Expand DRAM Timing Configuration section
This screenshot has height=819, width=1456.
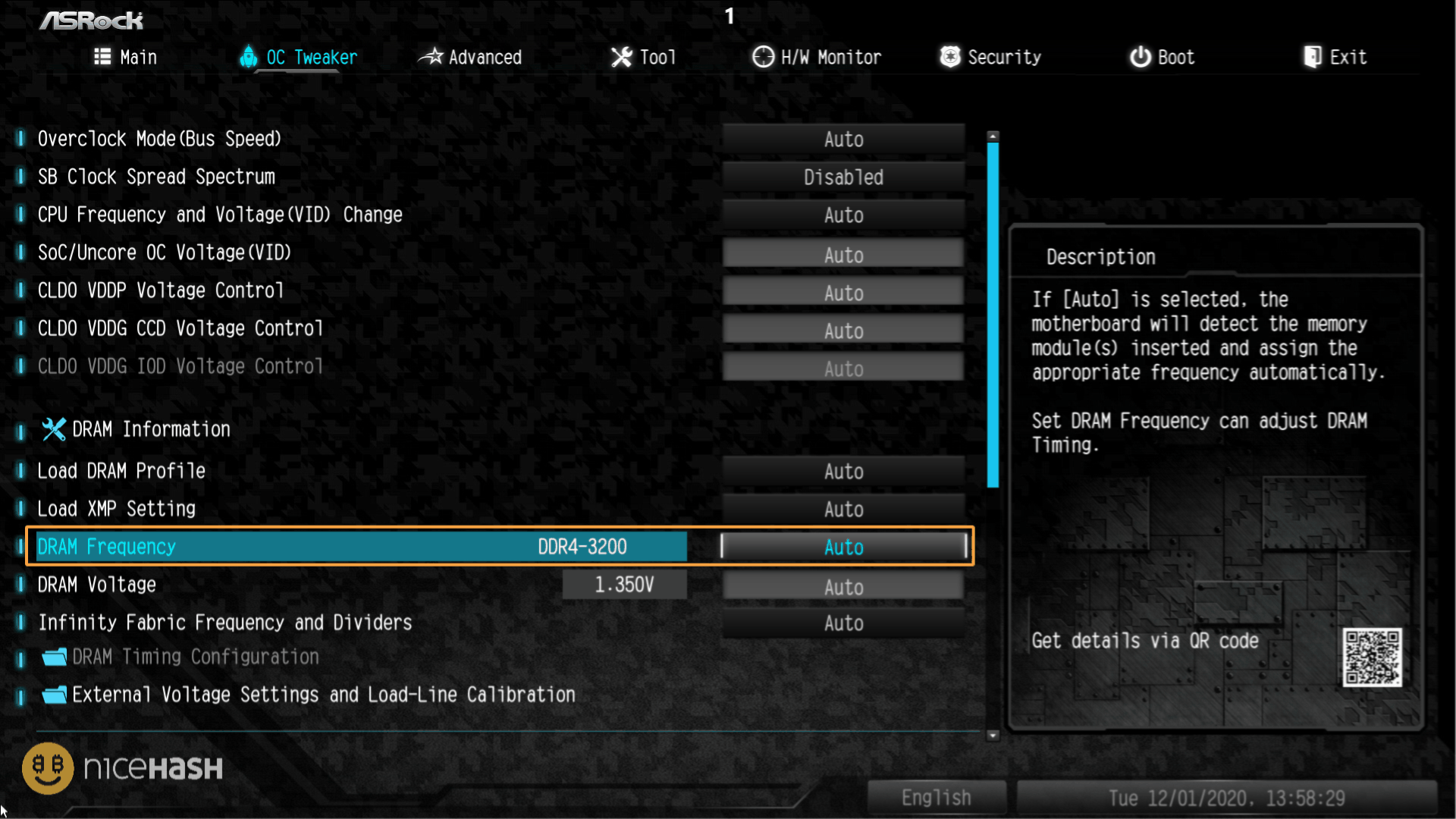pos(196,656)
